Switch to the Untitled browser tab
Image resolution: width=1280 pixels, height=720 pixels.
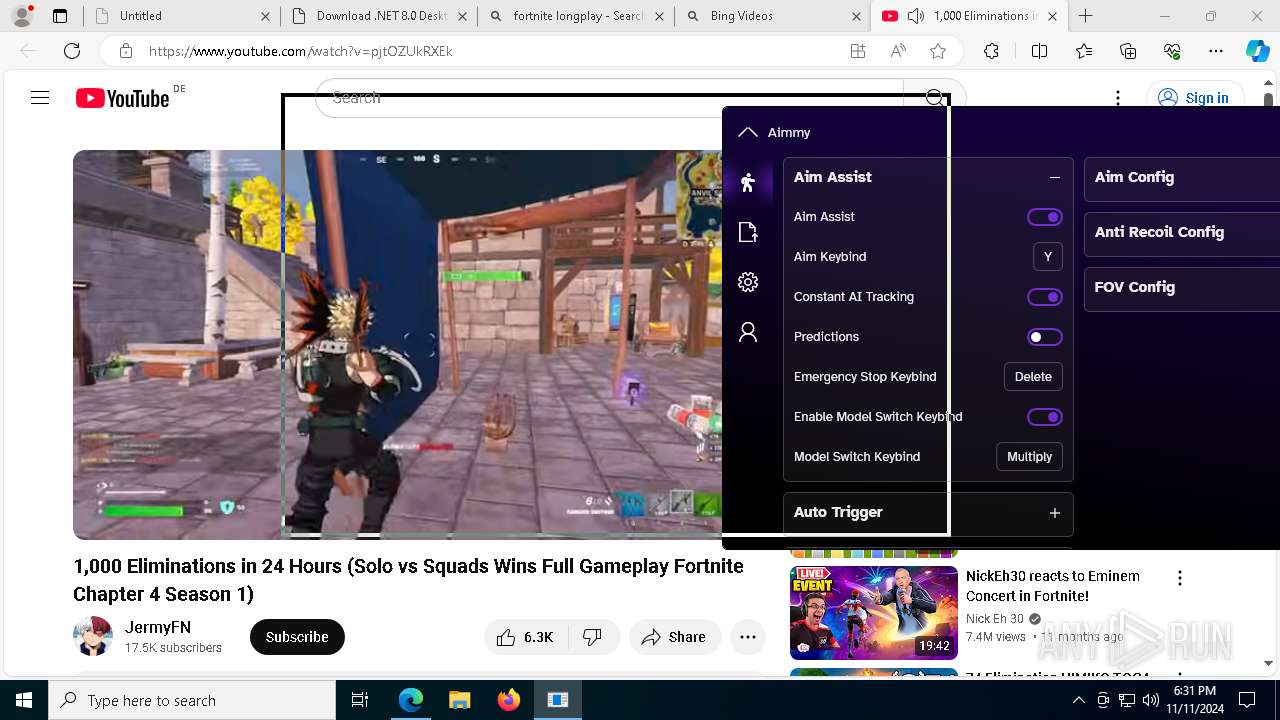click(x=180, y=16)
